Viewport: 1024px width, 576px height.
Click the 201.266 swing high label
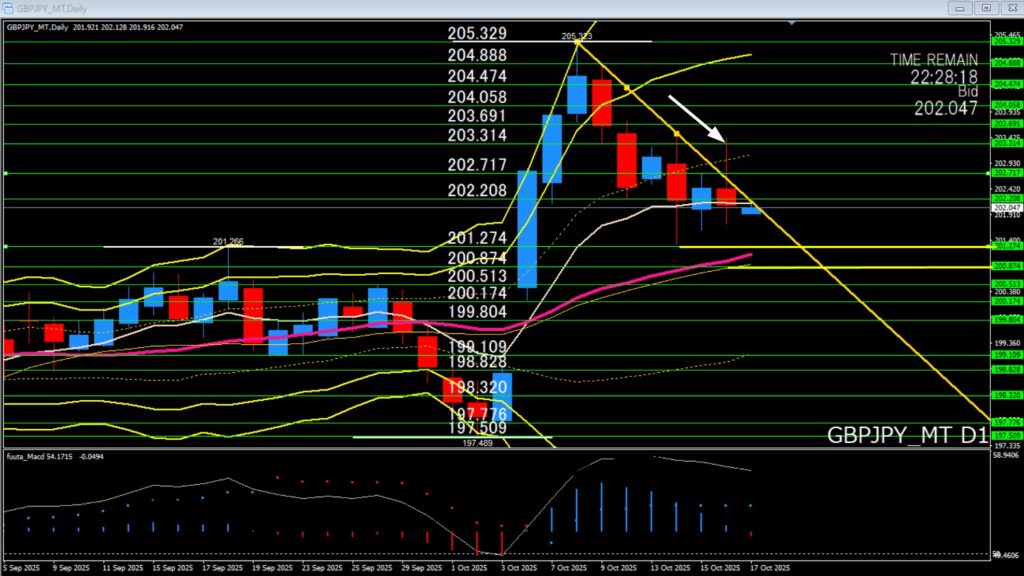(x=229, y=241)
